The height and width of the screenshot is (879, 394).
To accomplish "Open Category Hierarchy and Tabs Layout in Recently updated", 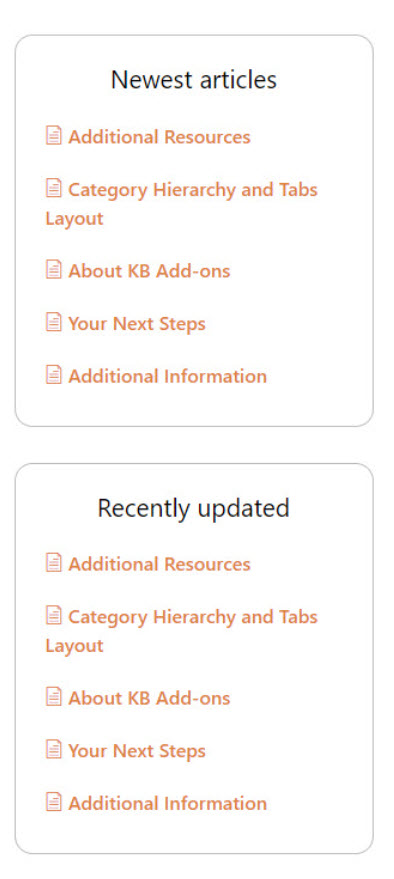I will 182,631.
